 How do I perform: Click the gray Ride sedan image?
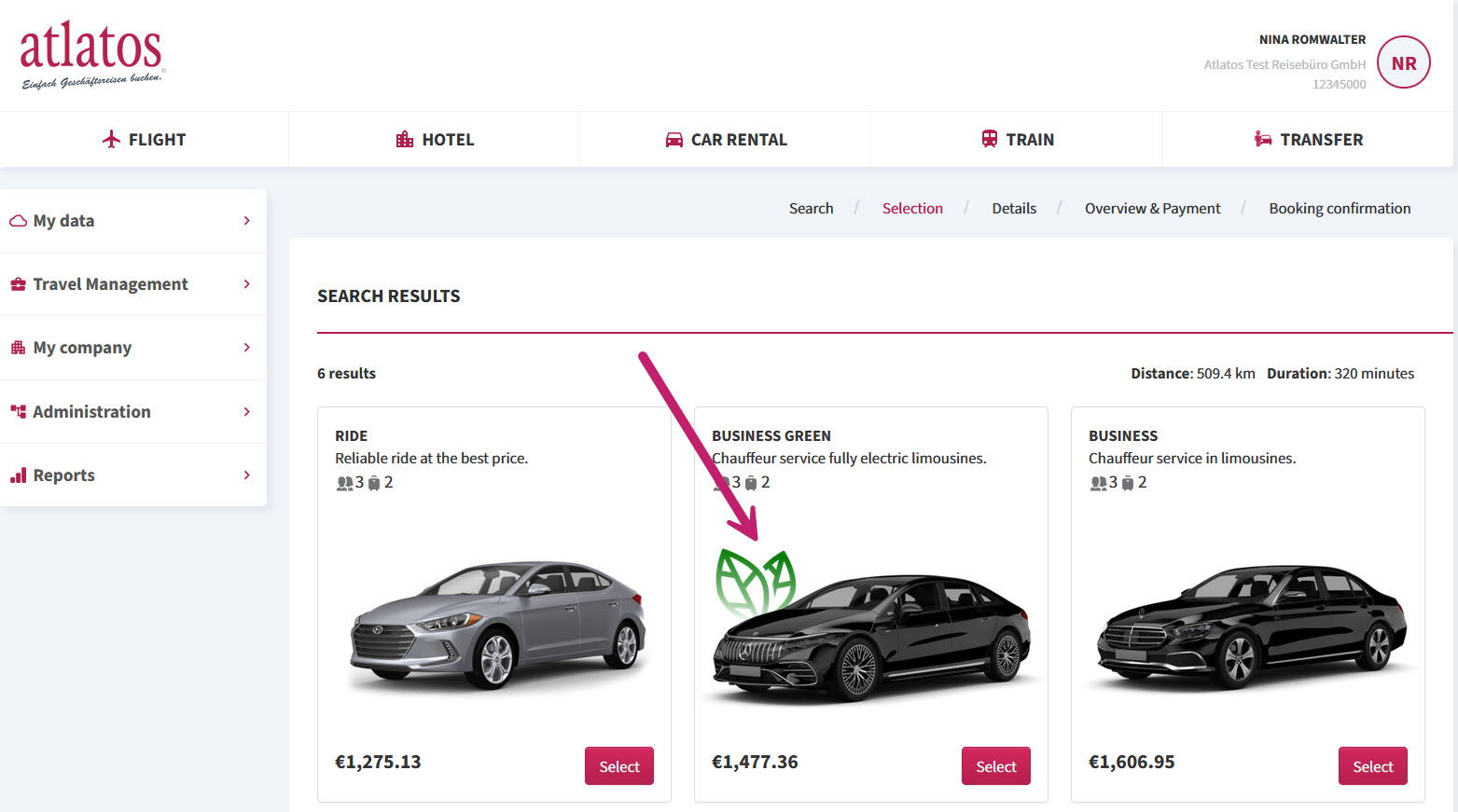tap(497, 626)
